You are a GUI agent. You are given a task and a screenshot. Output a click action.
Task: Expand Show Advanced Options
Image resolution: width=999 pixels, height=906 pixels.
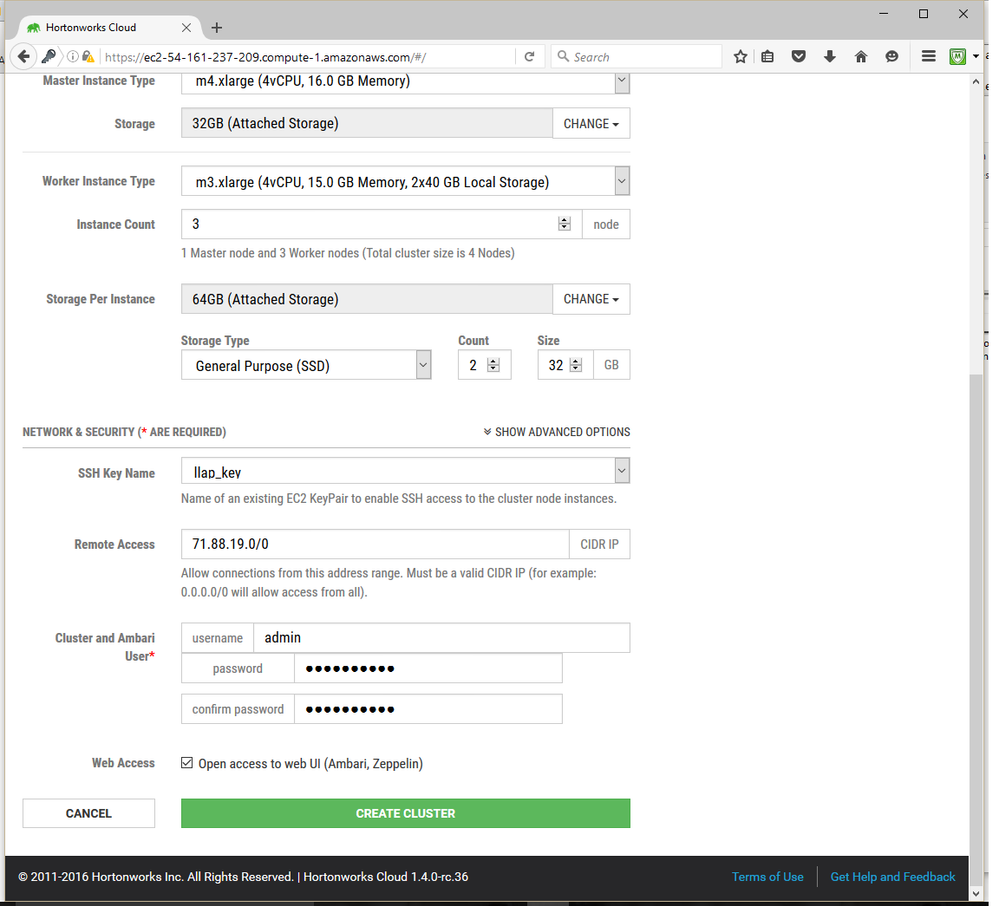tap(555, 432)
